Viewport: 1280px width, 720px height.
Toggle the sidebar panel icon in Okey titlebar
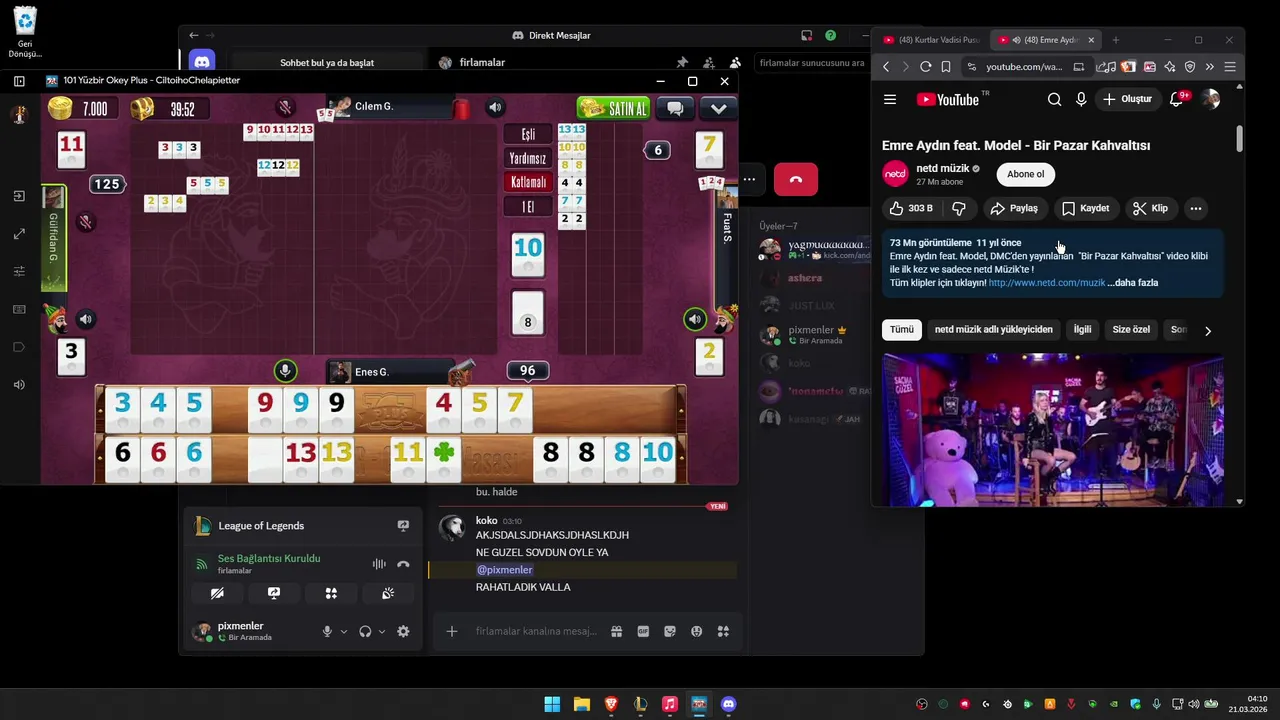19,81
